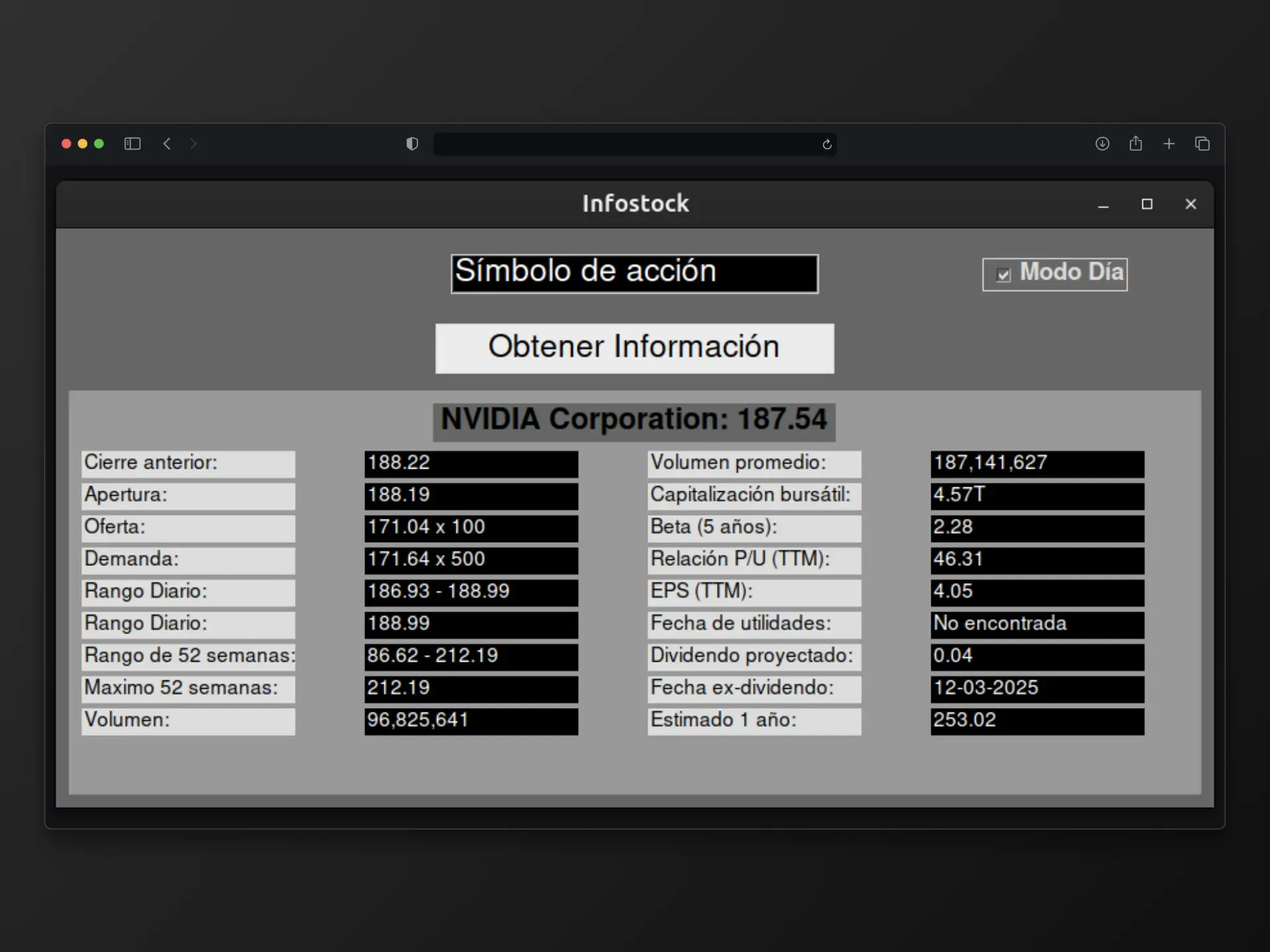This screenshot has width=1270, height=952.
Task: Click the share icon in browser toolbar
Action: pyautogui.click(x=1136, y=143)
